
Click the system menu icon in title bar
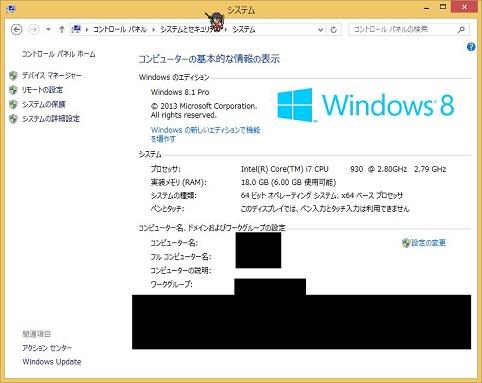pos(11,9)
